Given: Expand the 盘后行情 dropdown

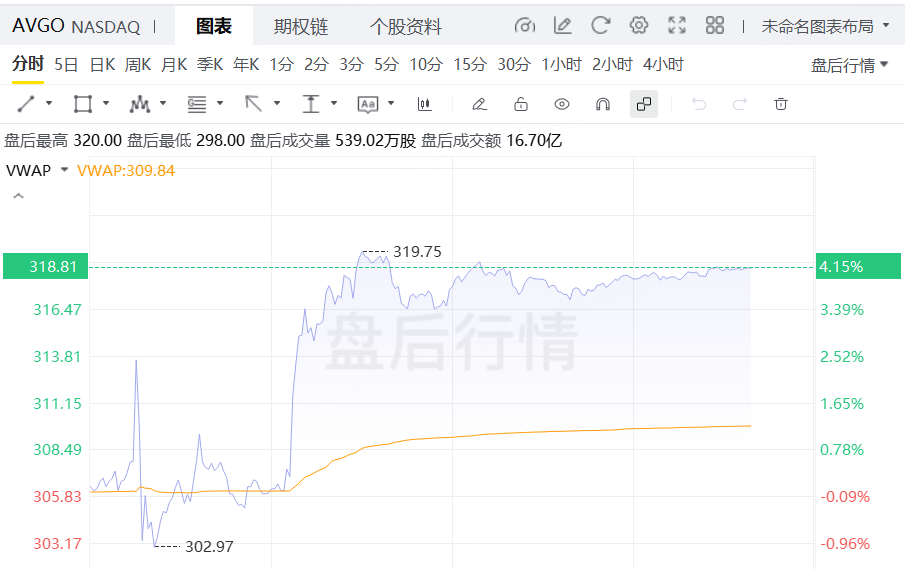Looking at the screenshot, I should pos(849,65).
